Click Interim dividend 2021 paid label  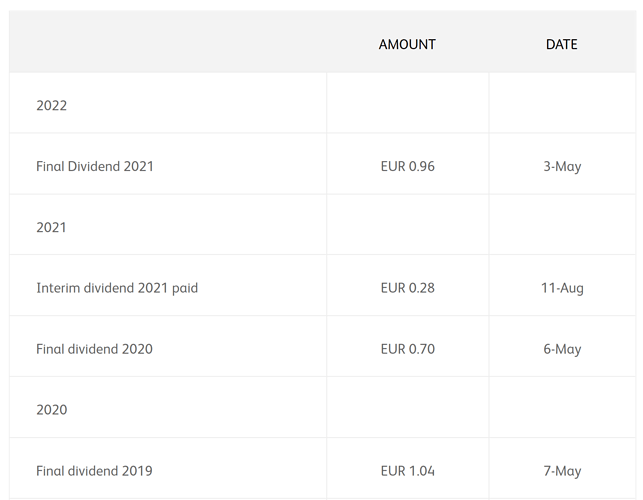[x=117, y=288]
